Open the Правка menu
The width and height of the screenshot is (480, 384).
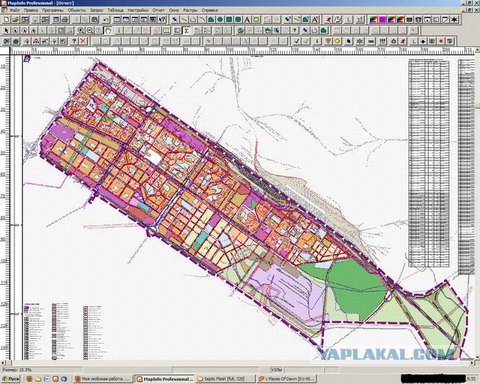click(31, 10)
